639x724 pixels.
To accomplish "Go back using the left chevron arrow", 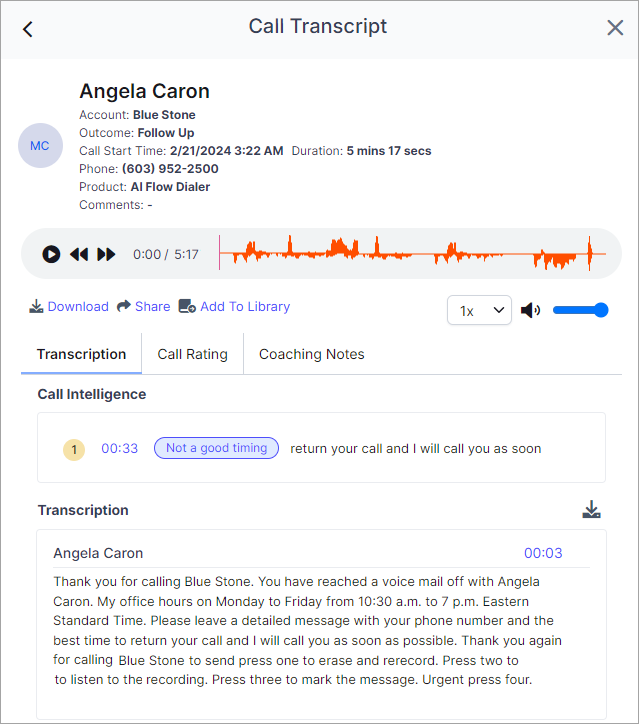I will pyautogui.click(x=28, y=29).
